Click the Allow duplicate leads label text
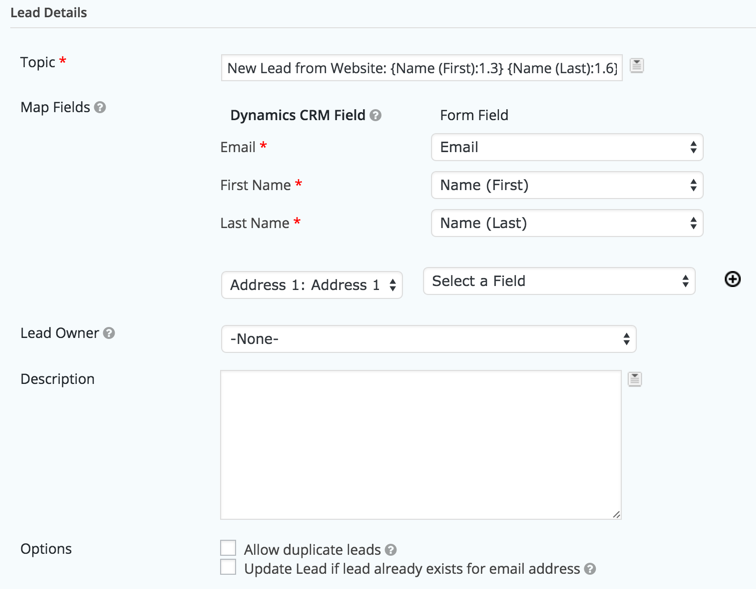Viewport: 756px width, 589px height. (x=312, y=550)
